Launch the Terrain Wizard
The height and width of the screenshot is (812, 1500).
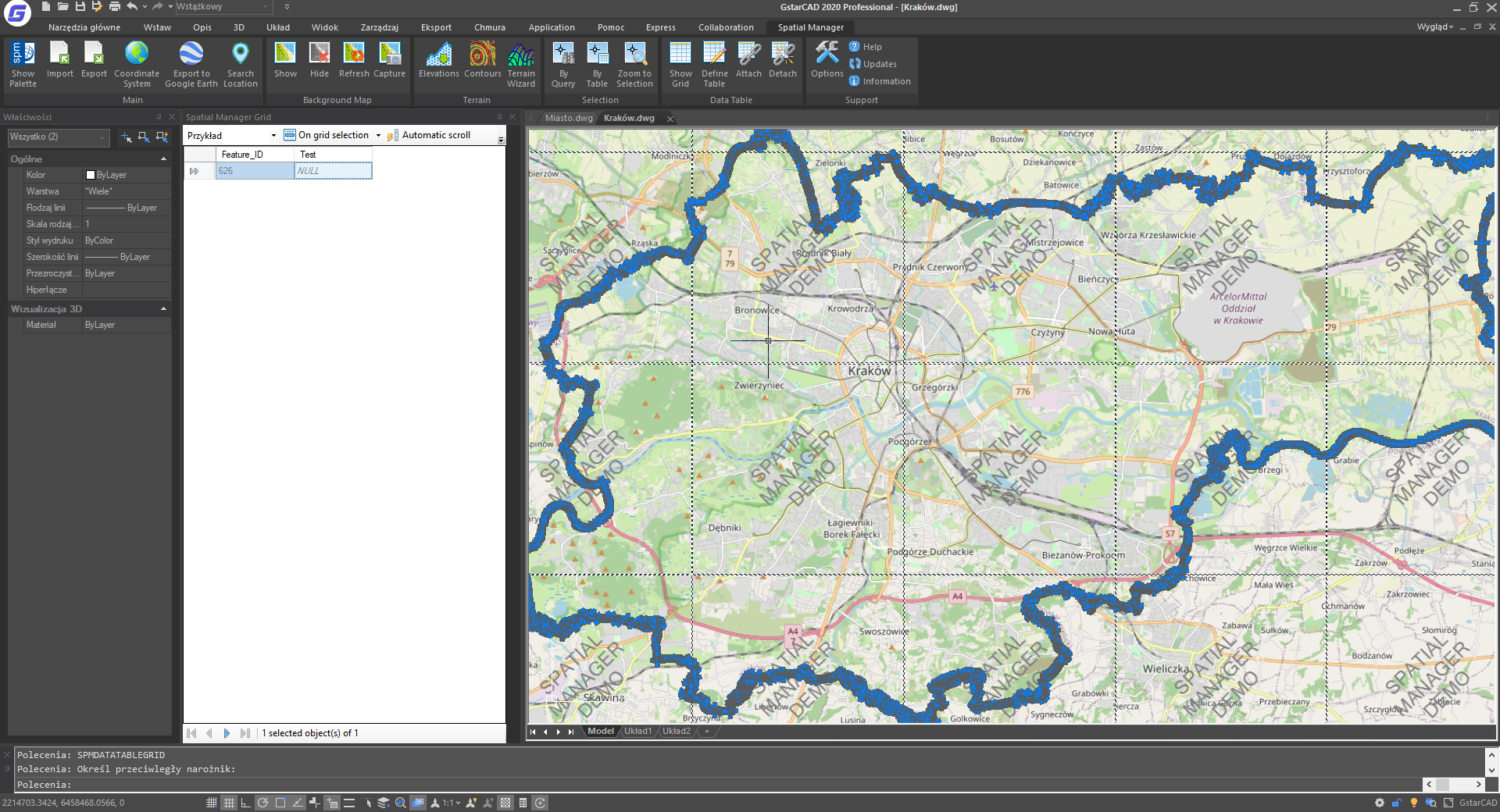pos(521,64)
